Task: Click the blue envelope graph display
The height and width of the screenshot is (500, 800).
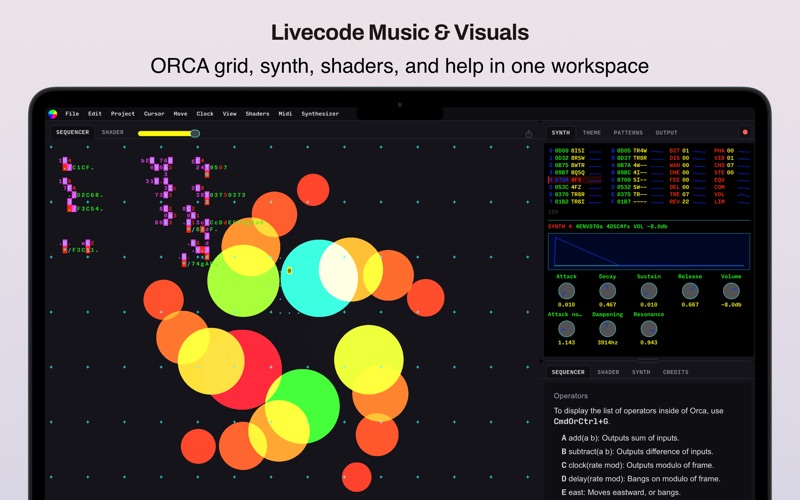Action: tap(649, 252)
